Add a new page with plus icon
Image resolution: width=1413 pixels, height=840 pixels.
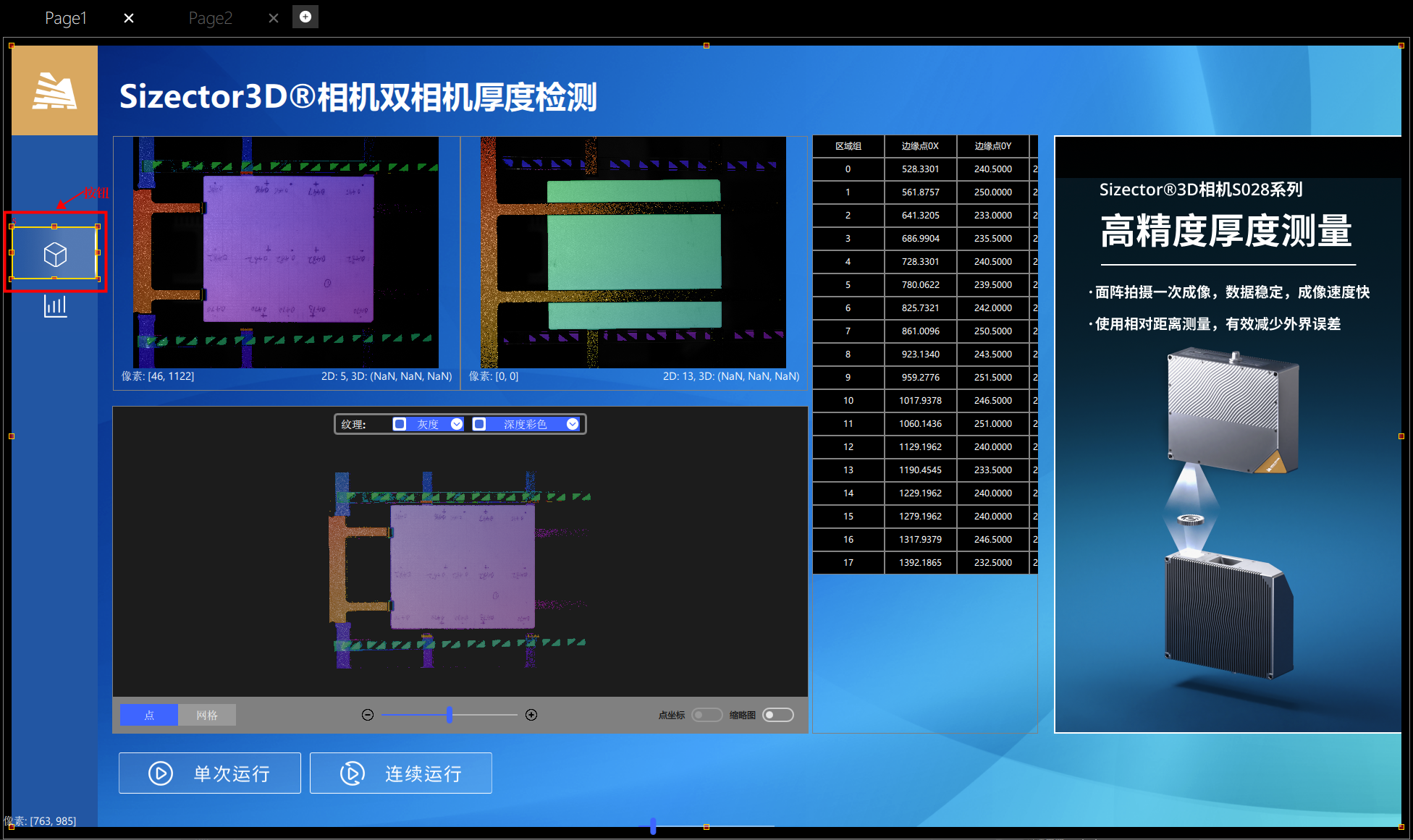click(305, 17)
